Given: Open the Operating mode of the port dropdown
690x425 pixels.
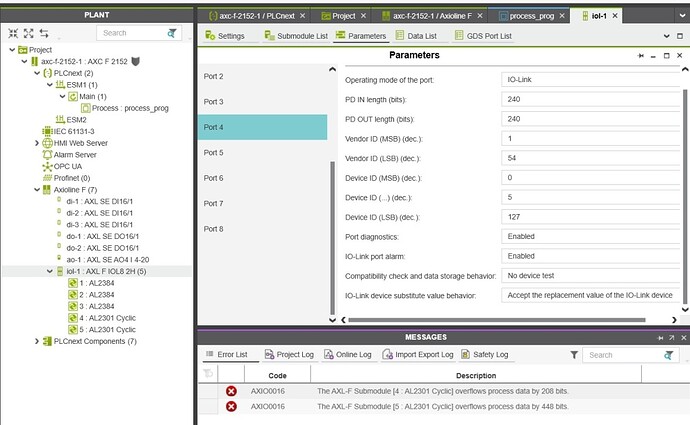Looking at the screenshot, I should (x=591, y=80).
